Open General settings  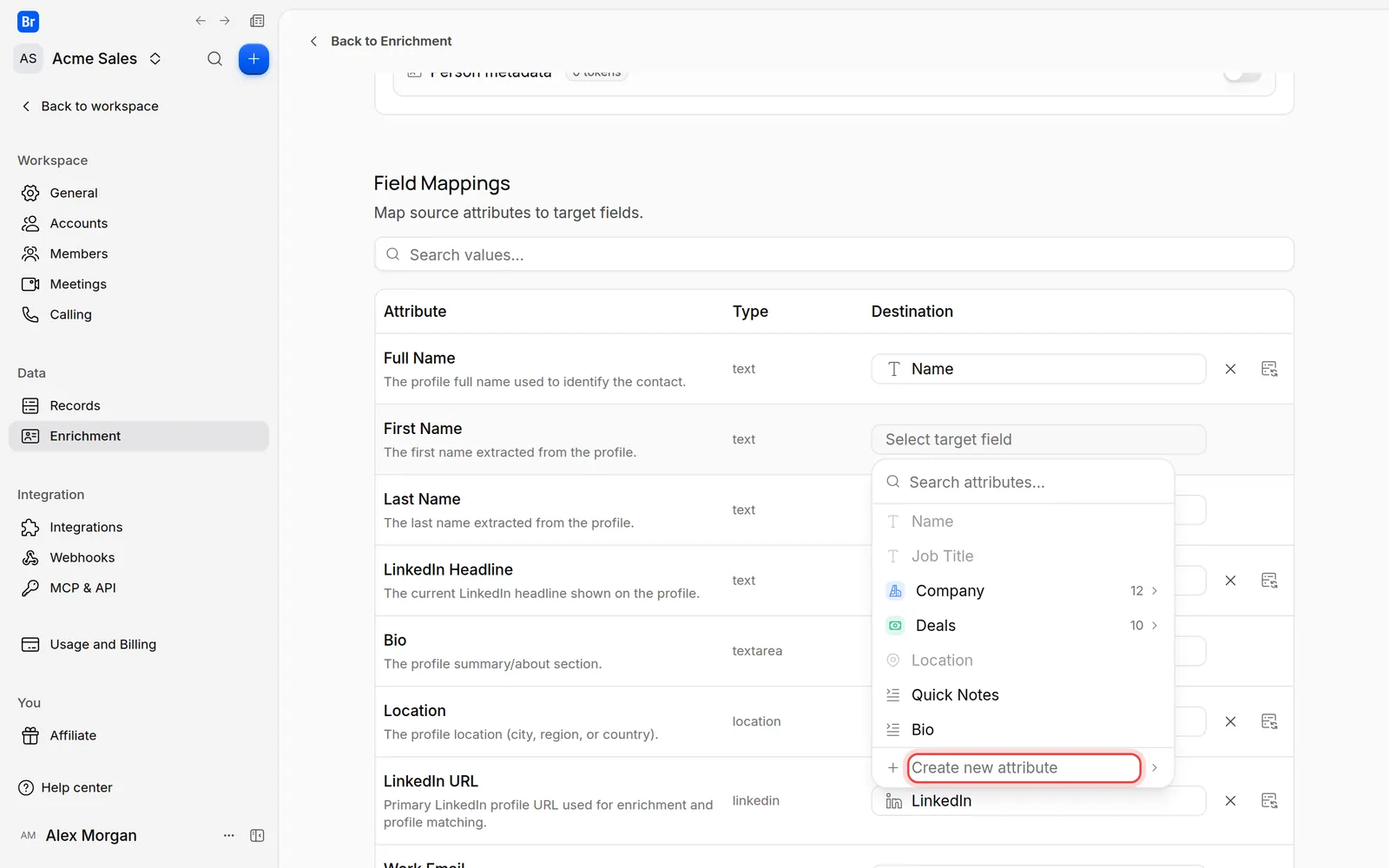coord(139,193)
